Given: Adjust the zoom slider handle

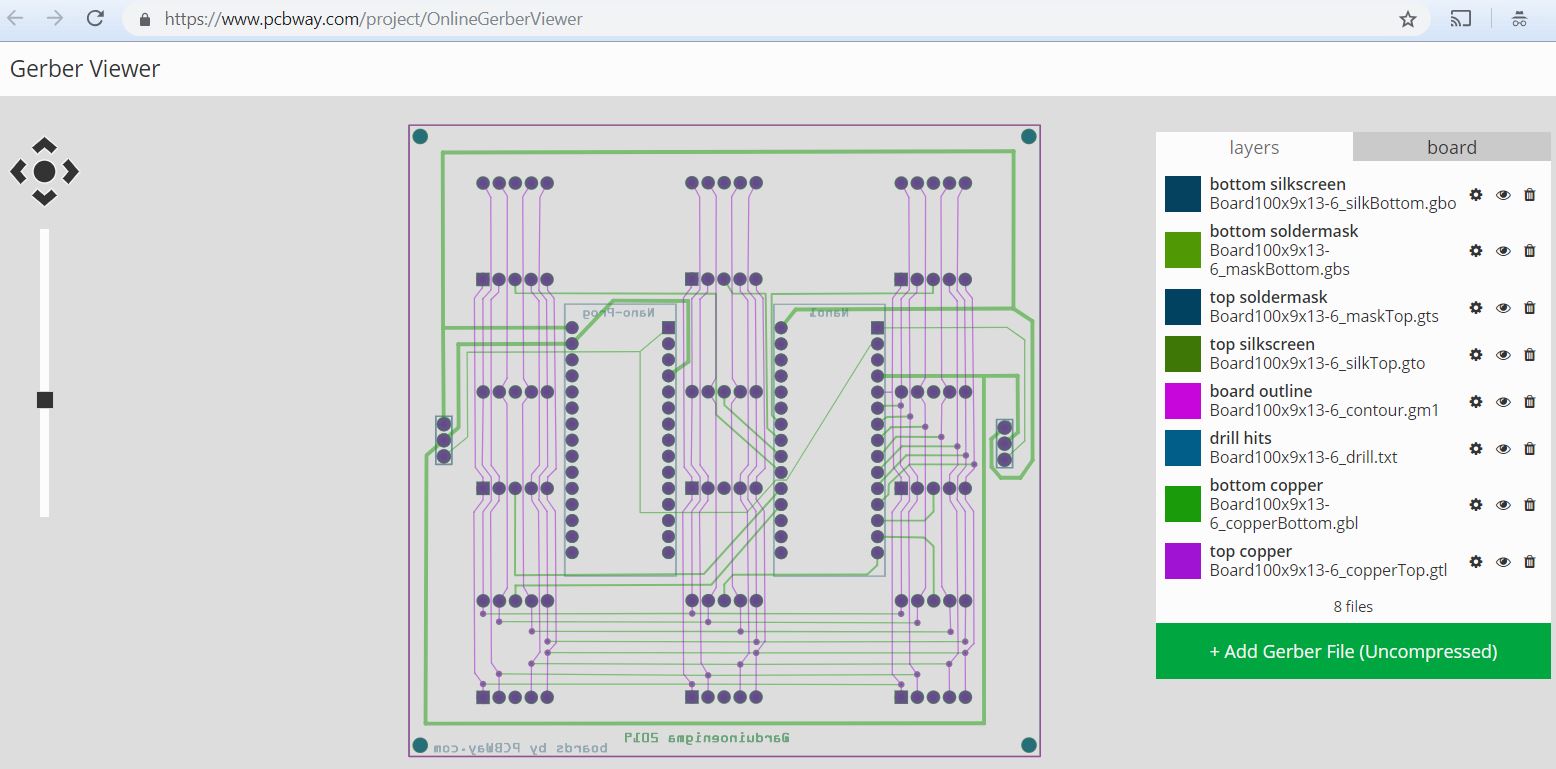Looking at the screenshot, I should [x=45, y=399].
